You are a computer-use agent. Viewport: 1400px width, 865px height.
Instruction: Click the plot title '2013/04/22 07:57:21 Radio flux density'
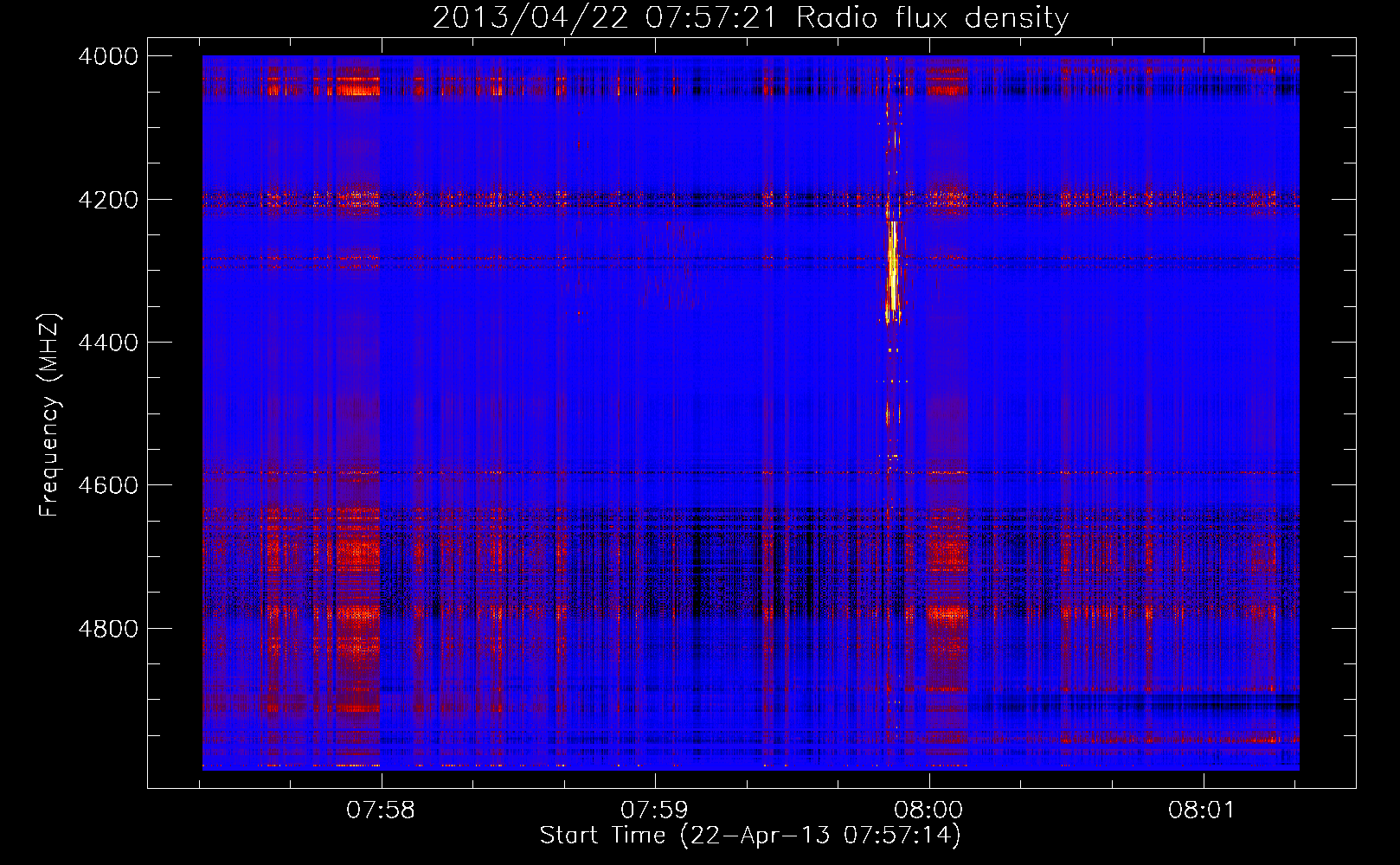(750, 17)
